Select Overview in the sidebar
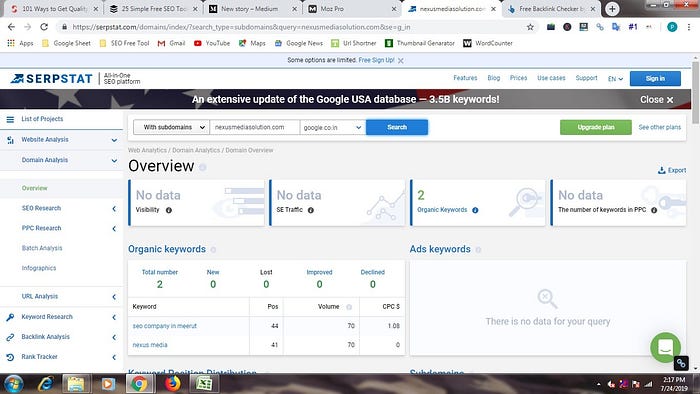The image size is (700, 394). (x=34, y=188)
